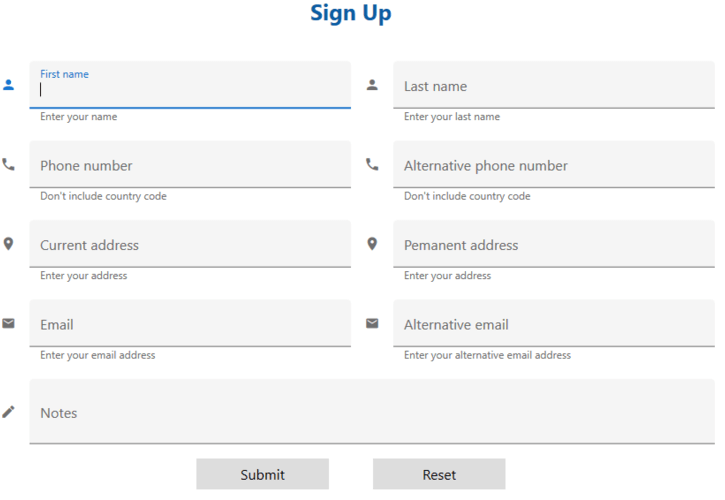Click the person icon beside First name

[8, 85]
